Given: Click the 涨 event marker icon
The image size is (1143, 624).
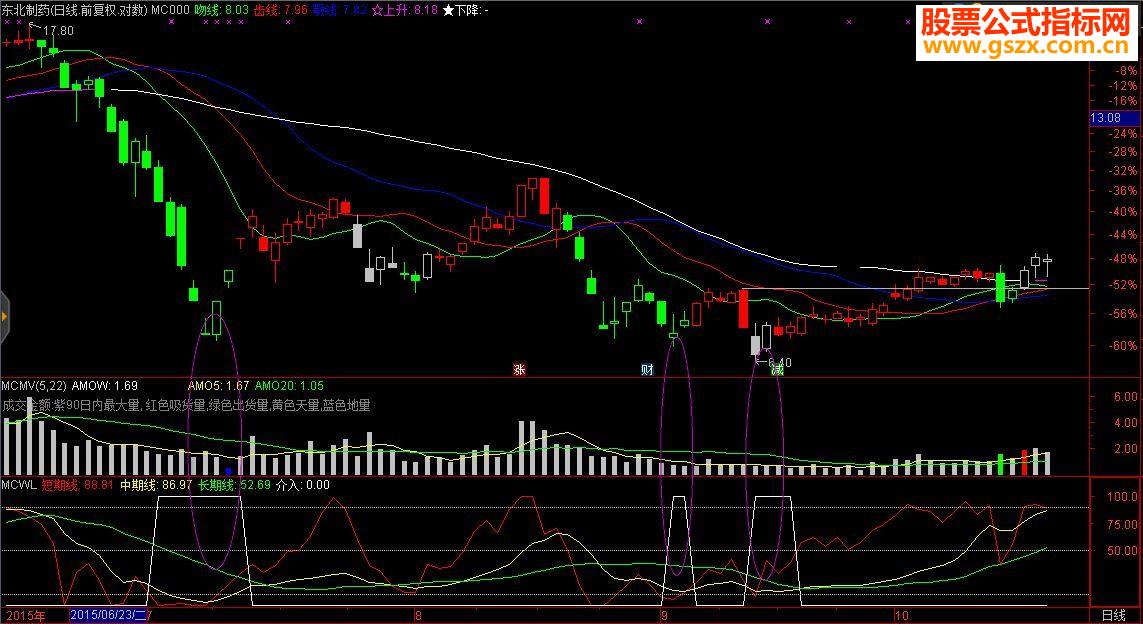Looking at the screenshot, I should [x=520, y=370].
